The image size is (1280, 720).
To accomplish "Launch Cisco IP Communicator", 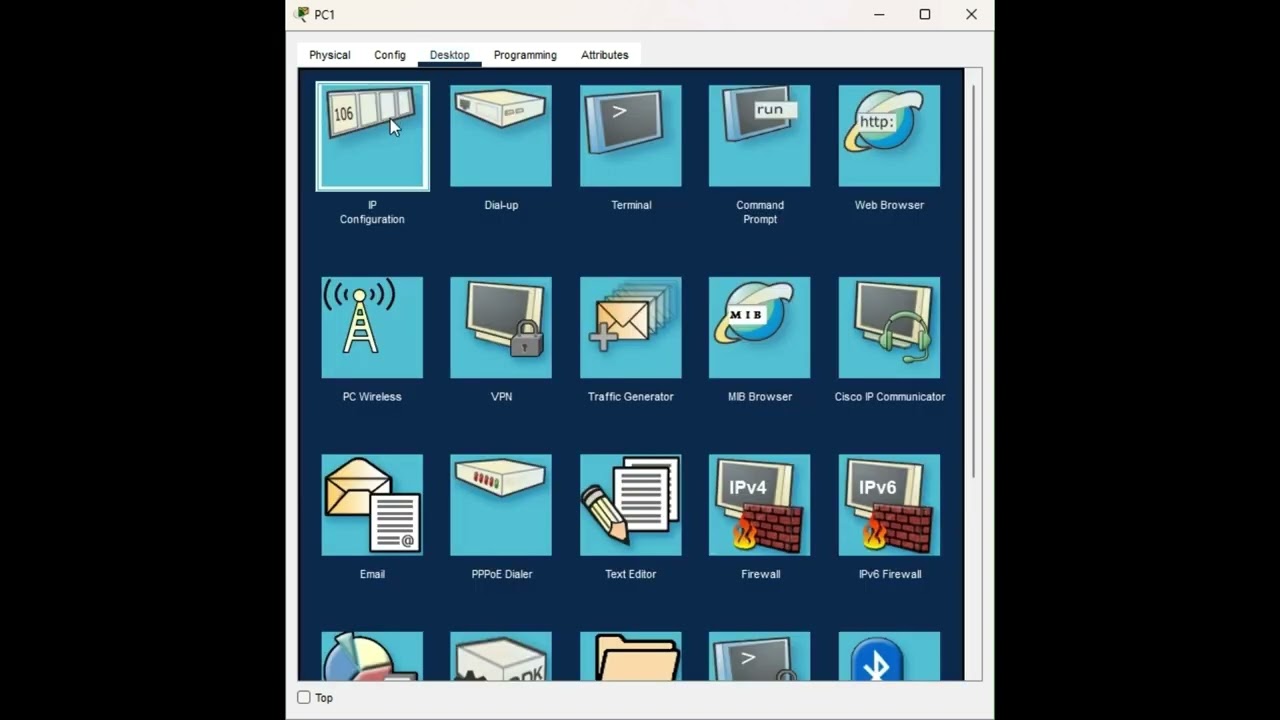I will pos(889,328).
